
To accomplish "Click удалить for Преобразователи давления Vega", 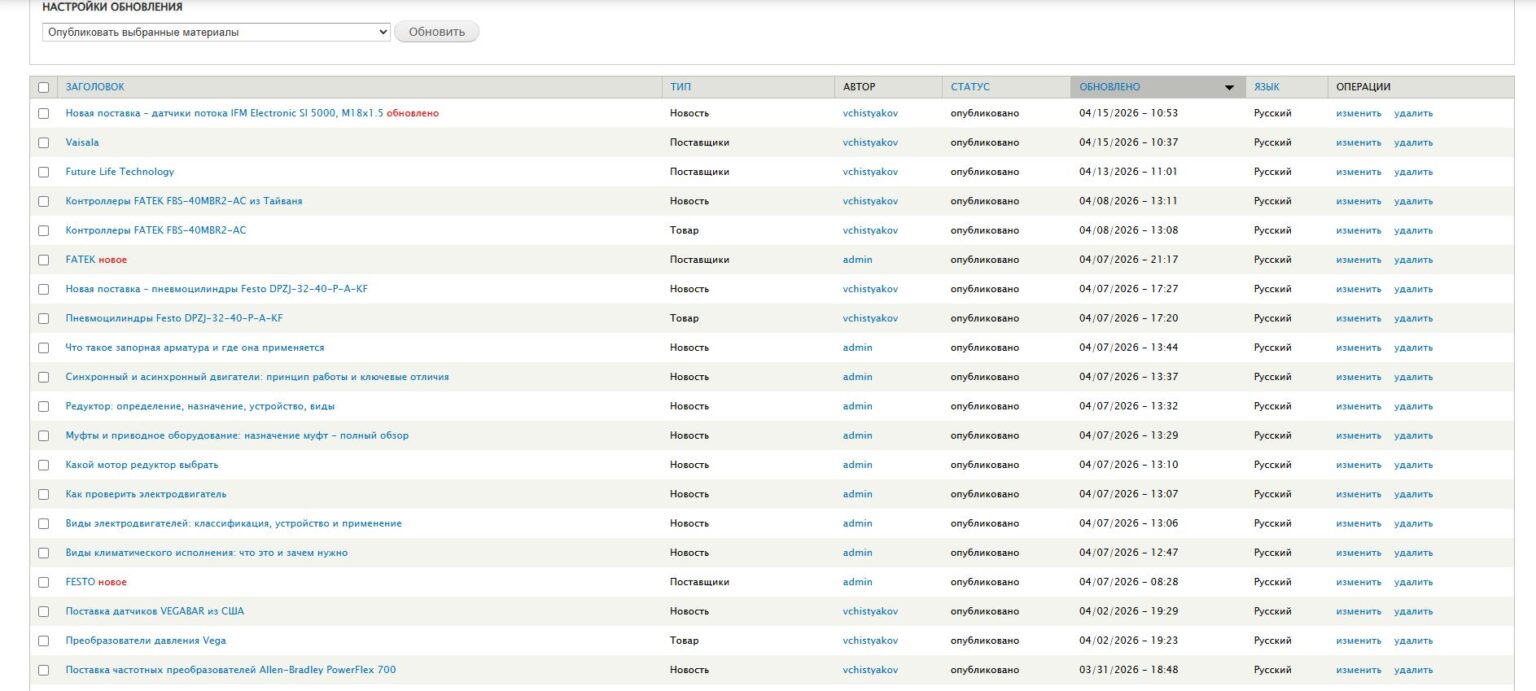I will (1413, 640).
